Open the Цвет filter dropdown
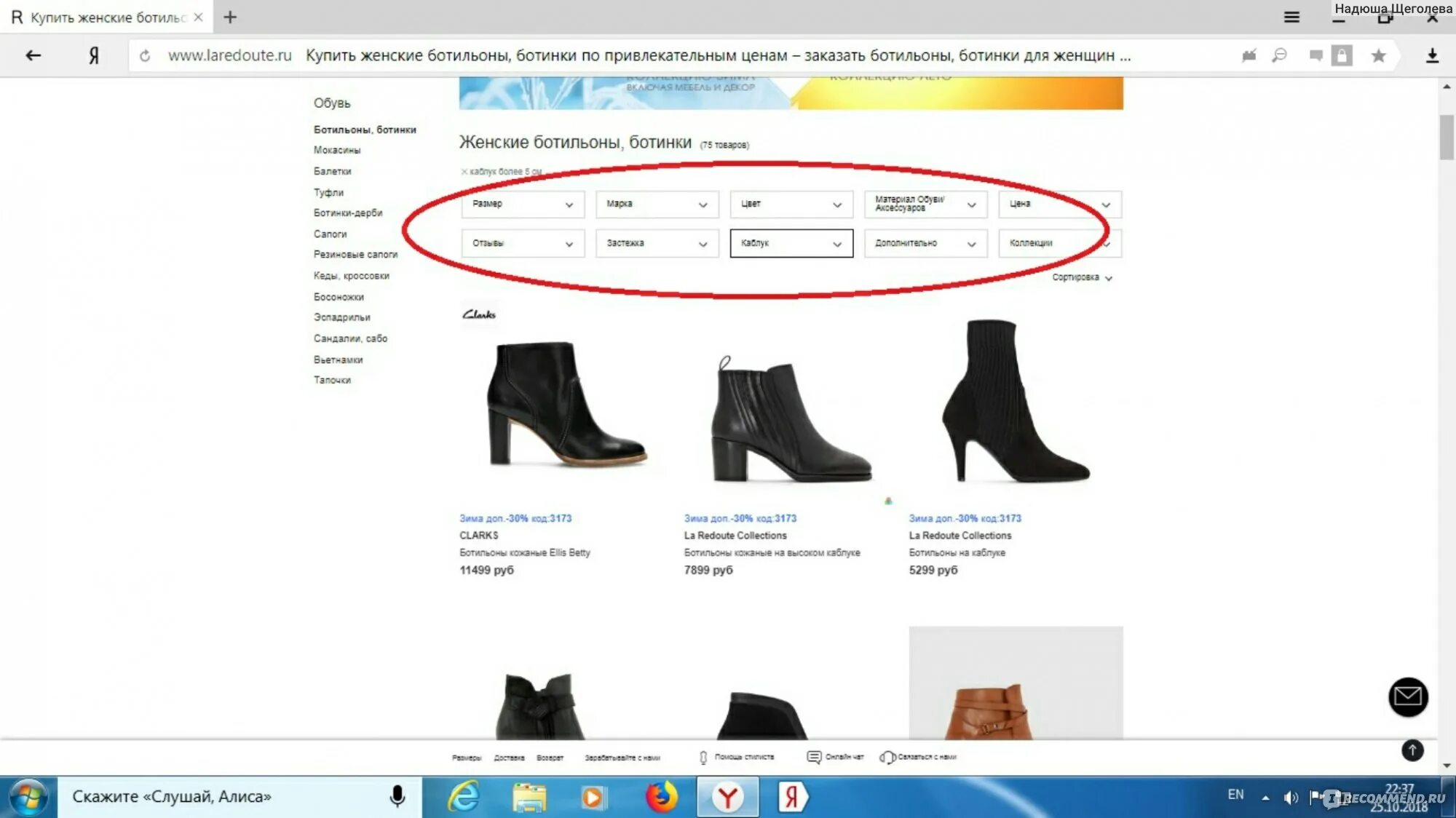 [x=791, y=204]
